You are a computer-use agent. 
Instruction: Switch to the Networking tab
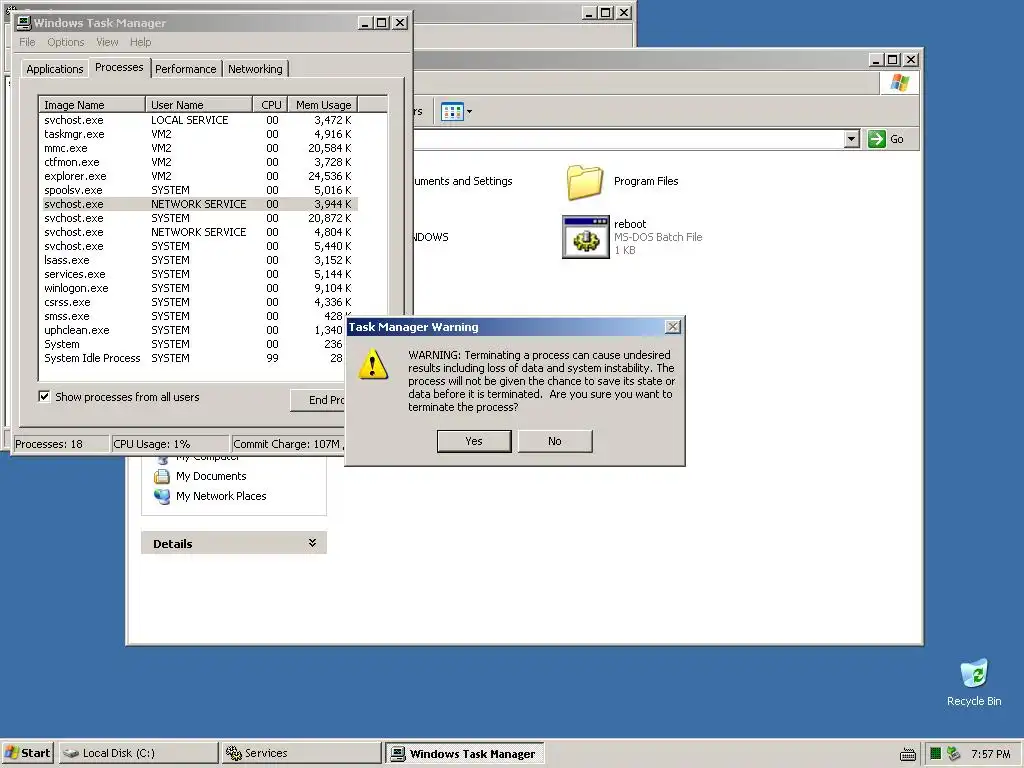(x=255, y=69)
